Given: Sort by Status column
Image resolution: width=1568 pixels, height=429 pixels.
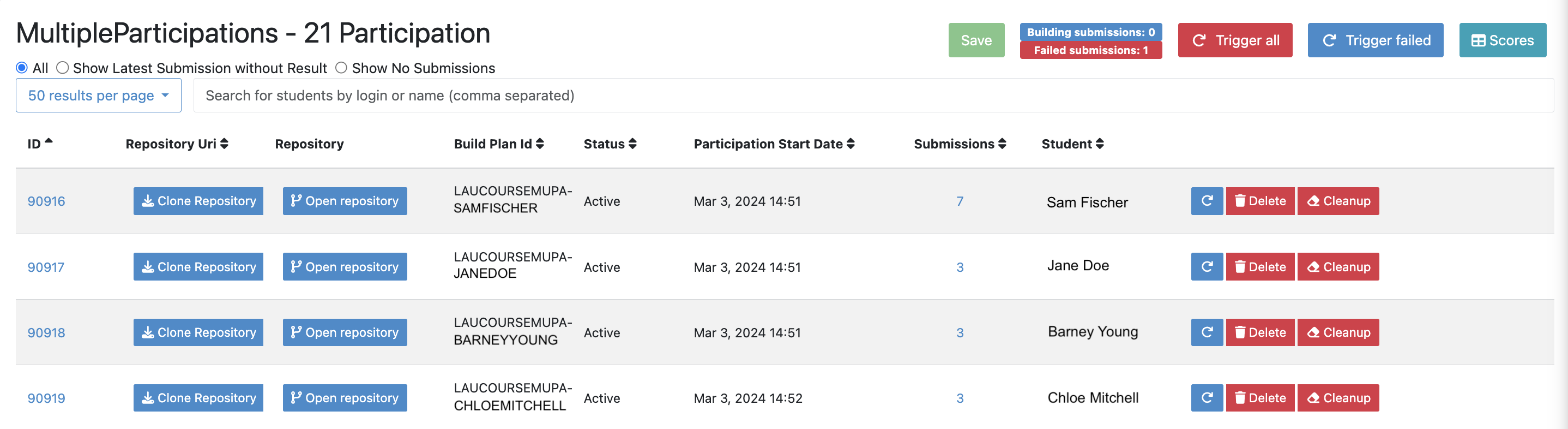Looking at the screenshot, I should 610,143.
